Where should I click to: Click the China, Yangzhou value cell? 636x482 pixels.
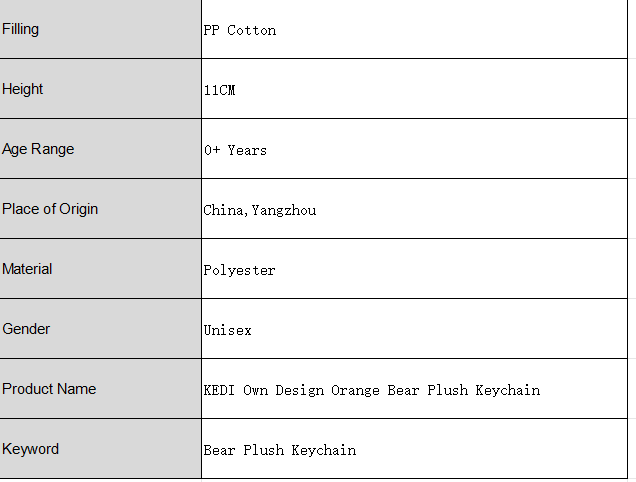[415, 209]
